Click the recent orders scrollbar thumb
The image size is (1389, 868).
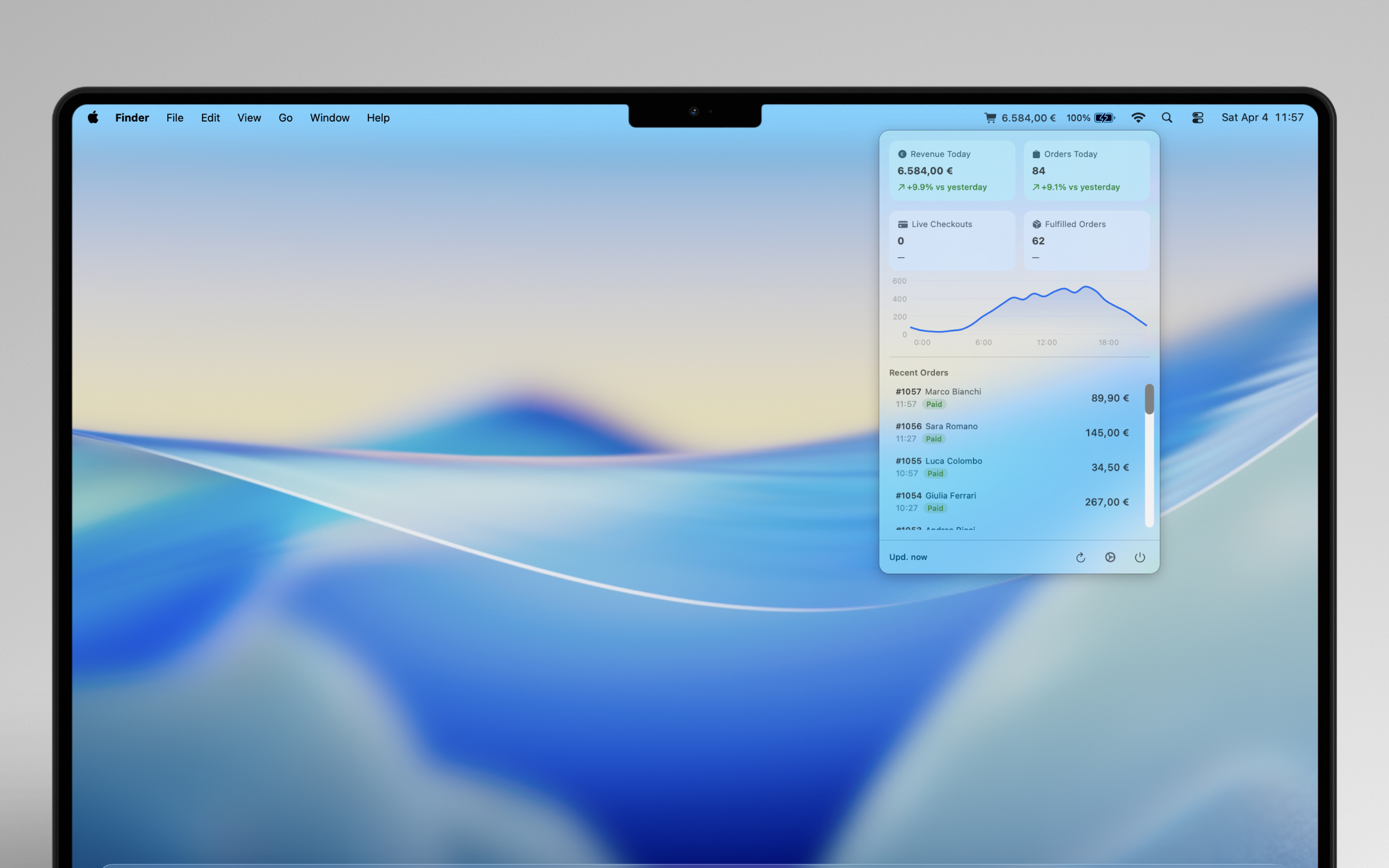tap(1149, 399)
